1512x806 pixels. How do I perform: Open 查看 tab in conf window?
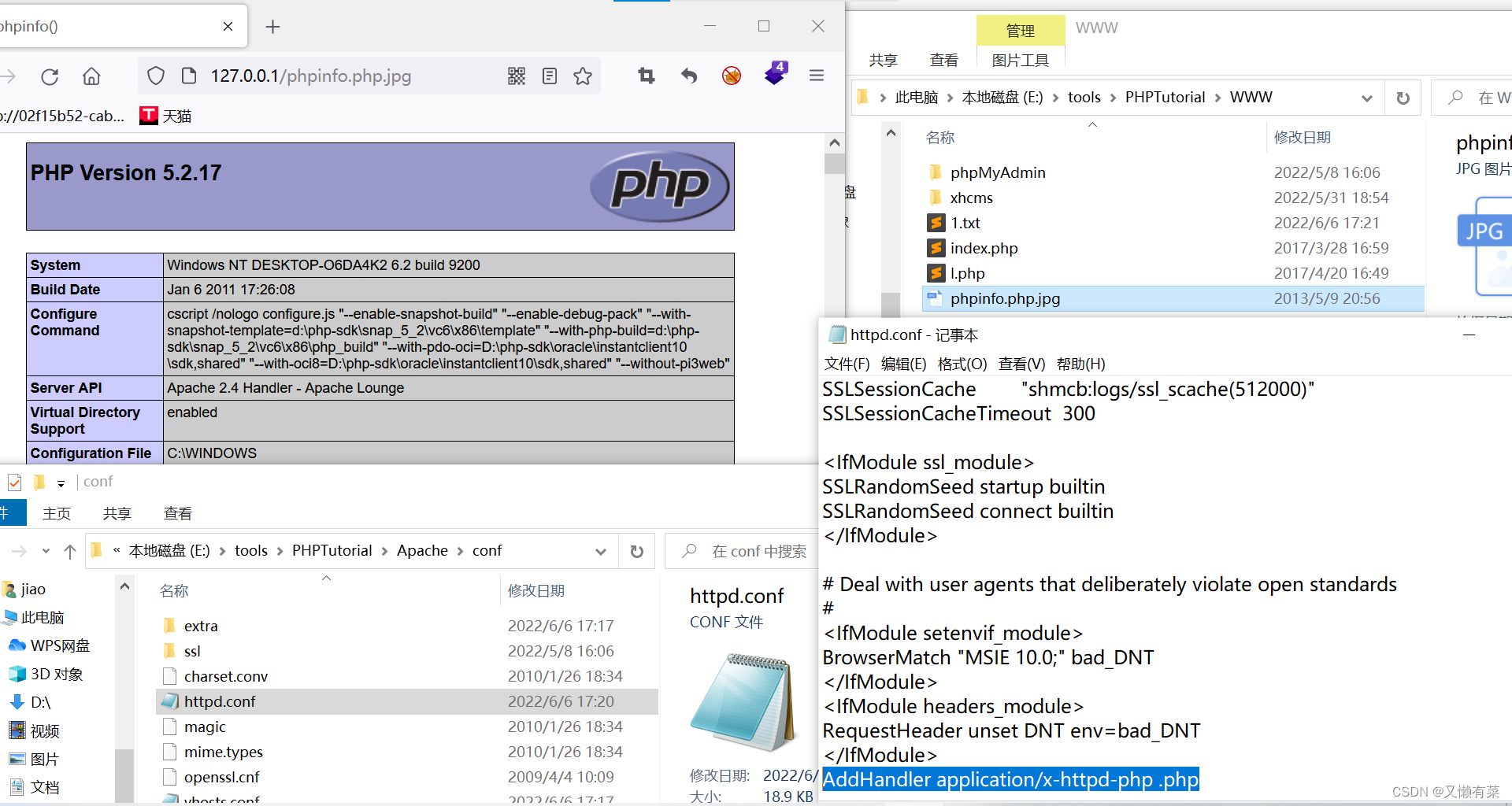coord(177,513)
